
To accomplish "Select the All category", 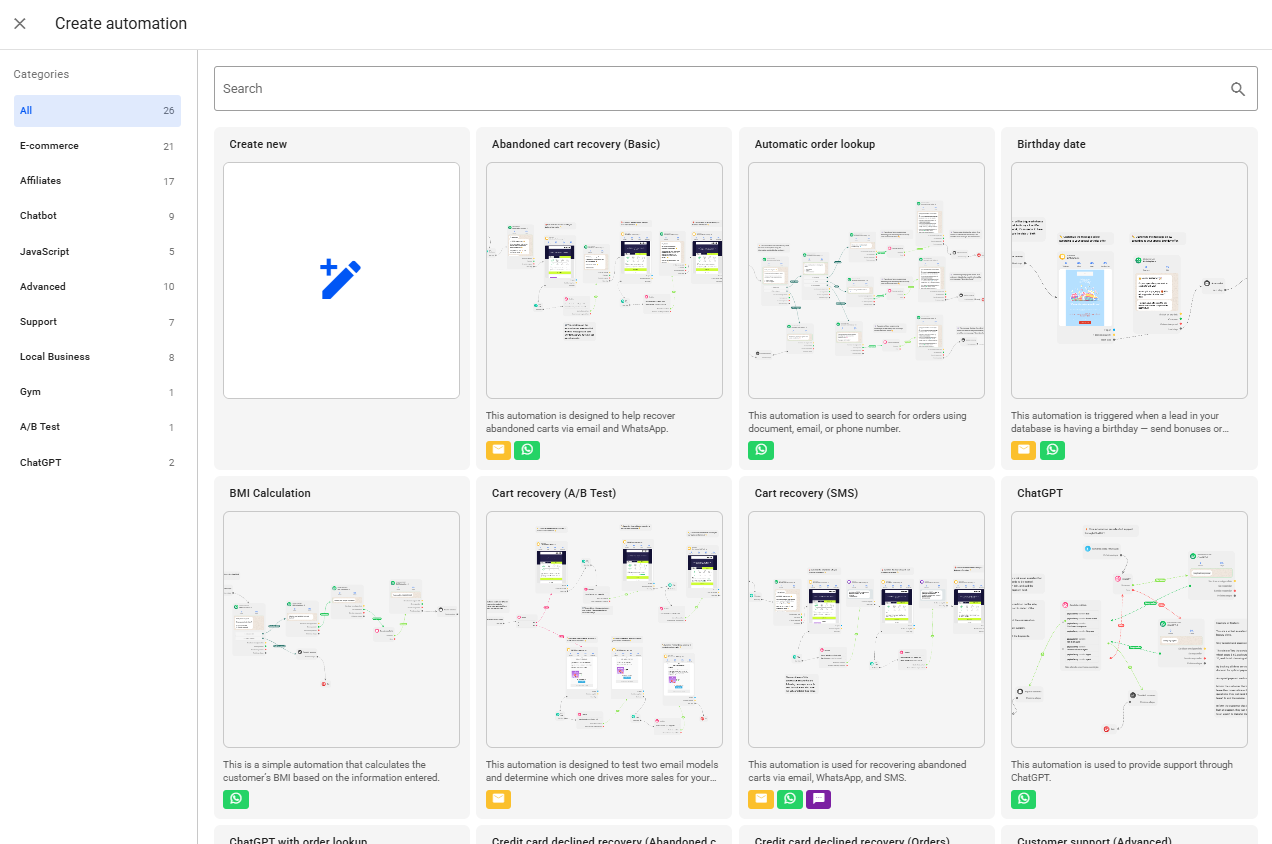I will 97,111.
